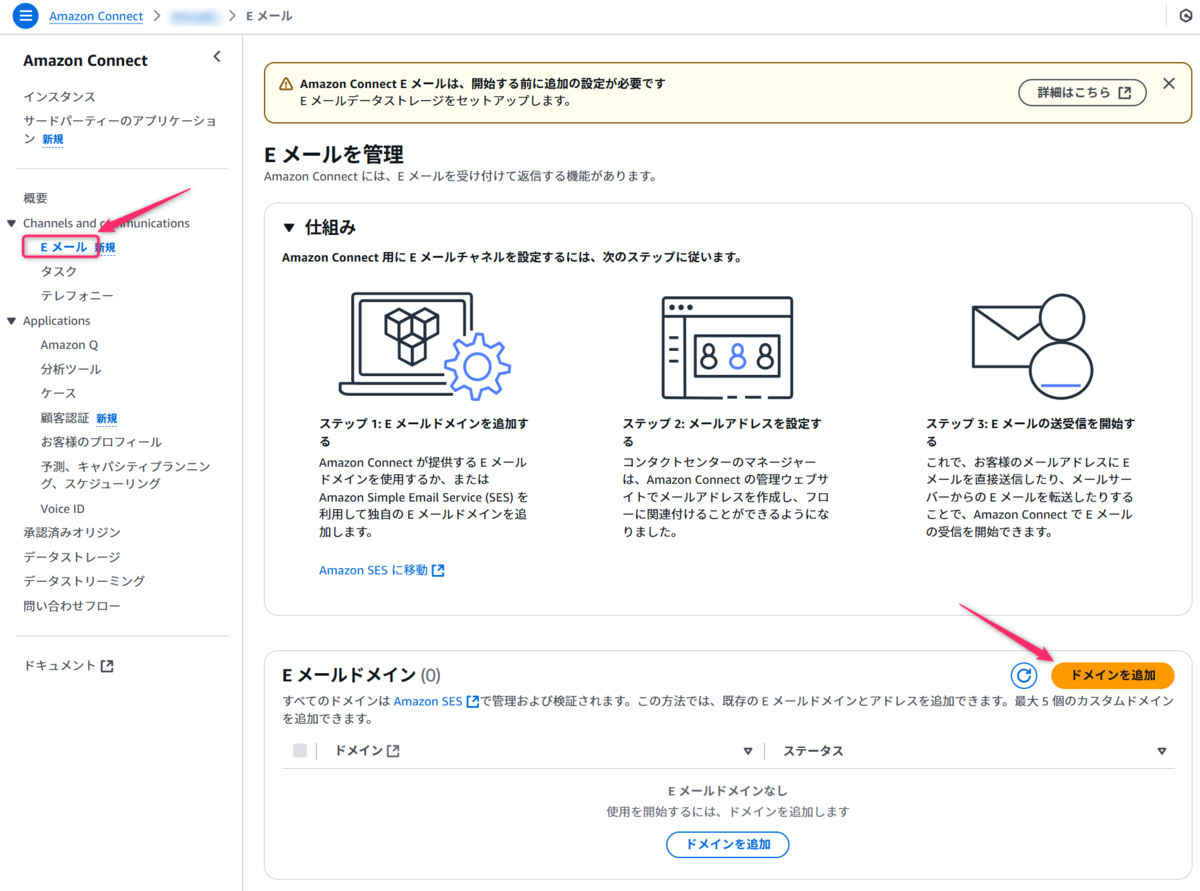Select タスク sidebar item

point(58,272)
